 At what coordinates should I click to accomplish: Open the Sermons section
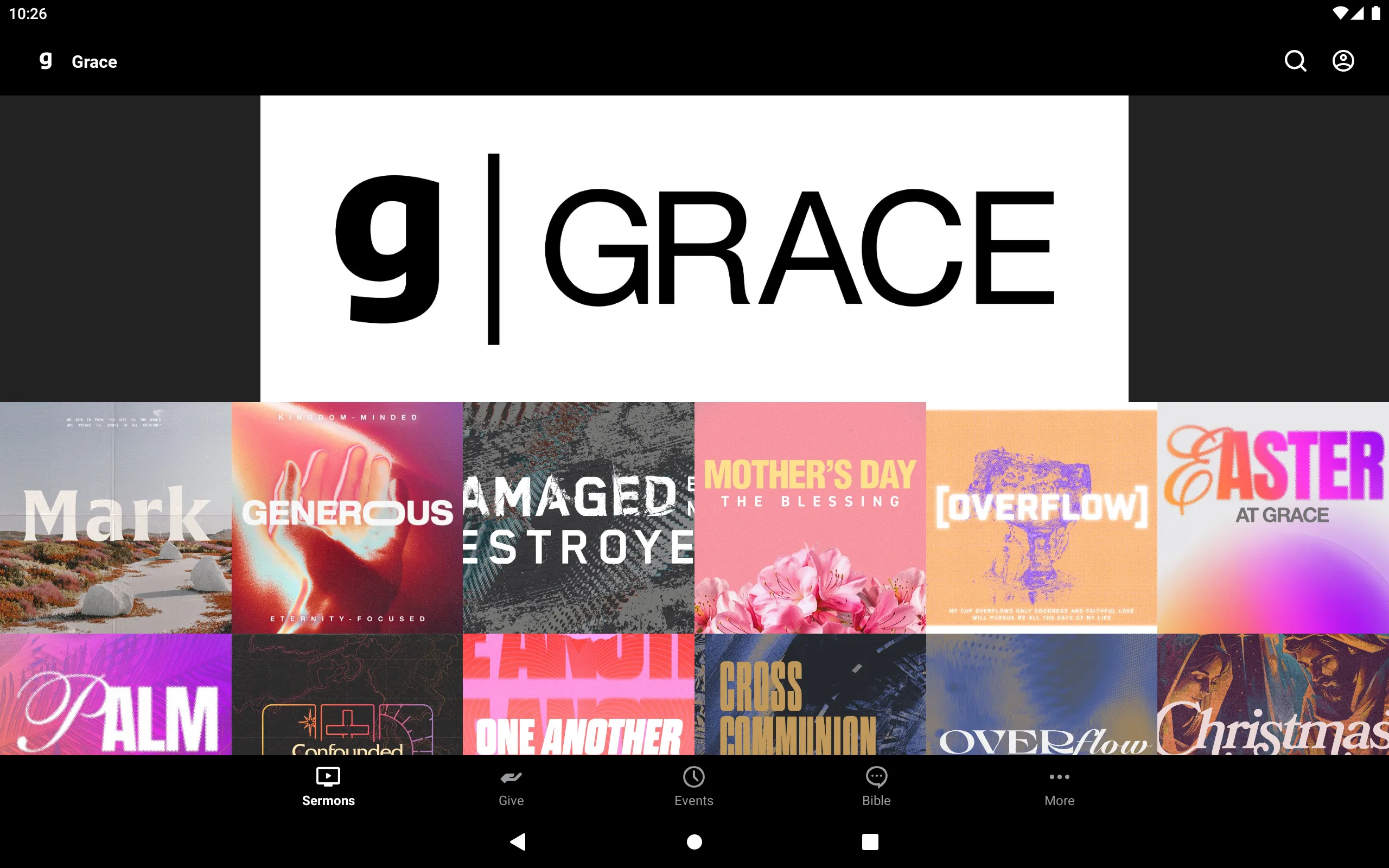[328, 785]
